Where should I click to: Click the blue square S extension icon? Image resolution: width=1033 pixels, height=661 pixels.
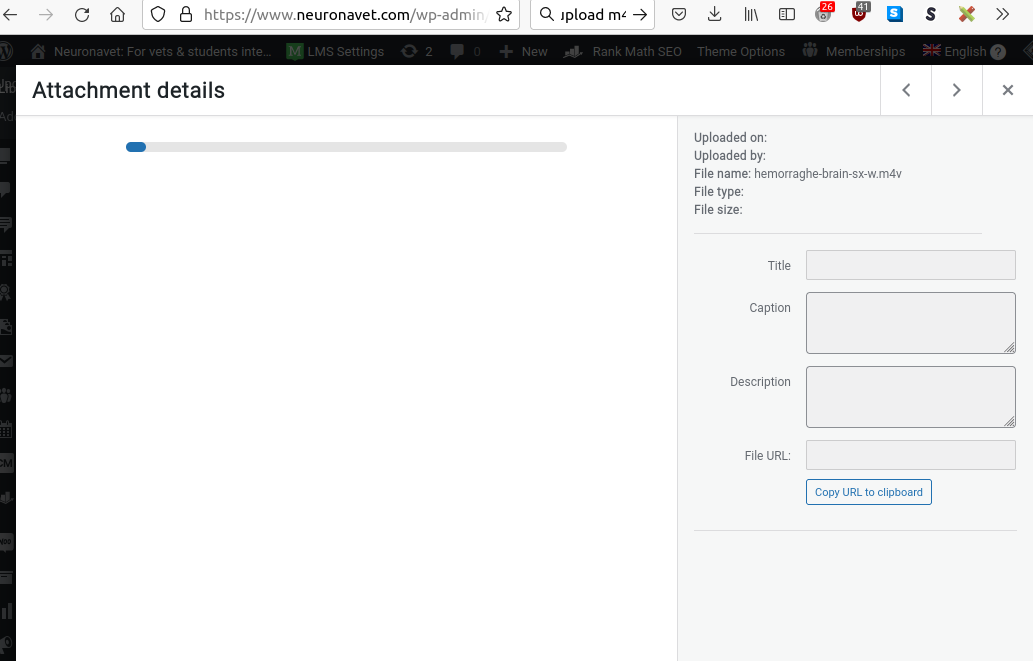[895, 14]
